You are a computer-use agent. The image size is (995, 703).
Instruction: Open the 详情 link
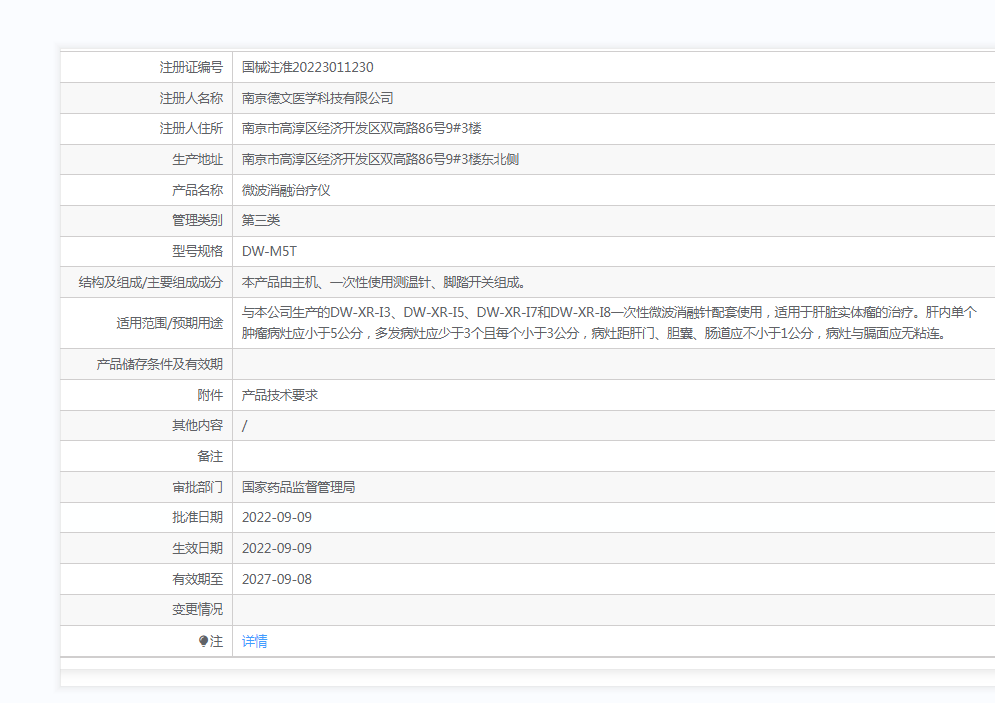(x=254, y=641)
